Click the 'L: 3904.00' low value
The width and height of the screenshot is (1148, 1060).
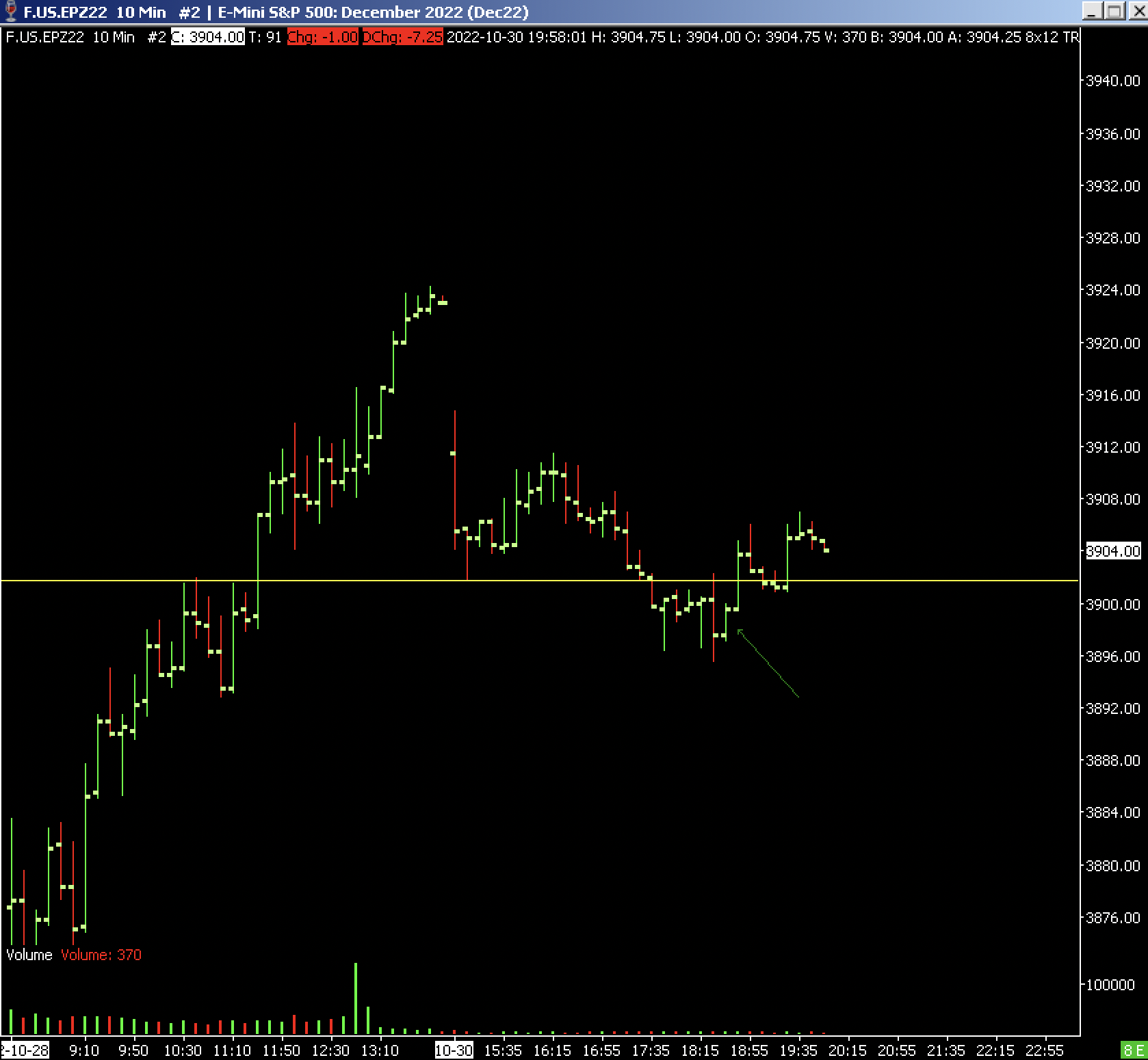pos(705,37)
